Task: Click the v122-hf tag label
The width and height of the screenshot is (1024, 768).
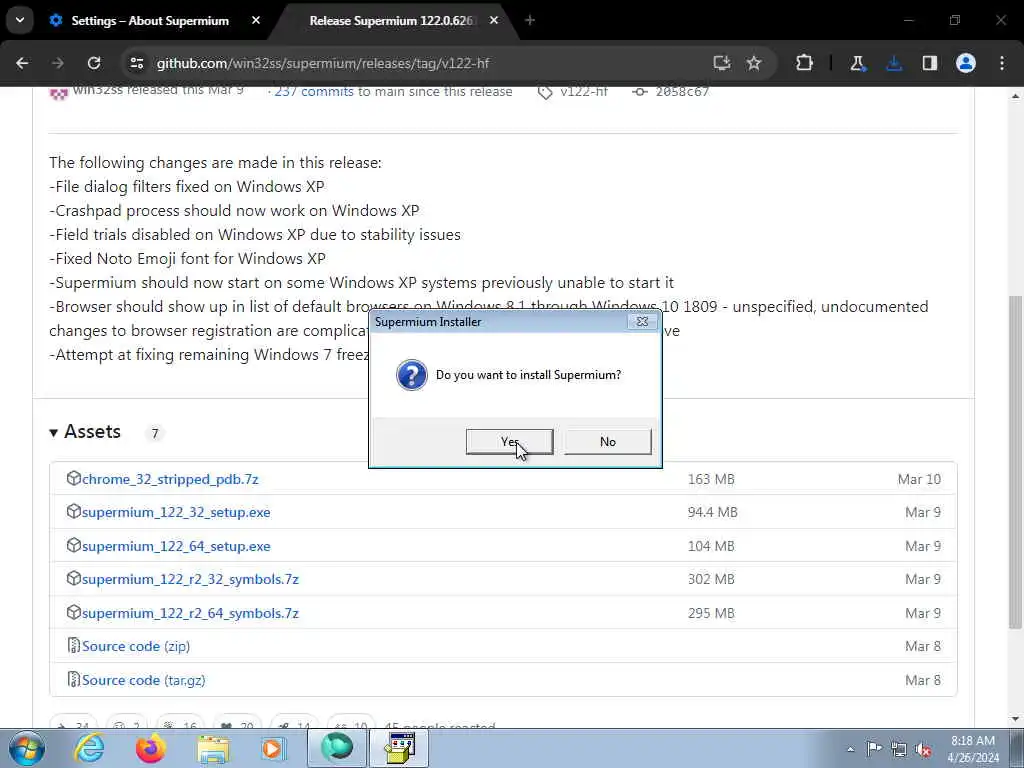Action: pyautogui.click(x=584, y=91)
